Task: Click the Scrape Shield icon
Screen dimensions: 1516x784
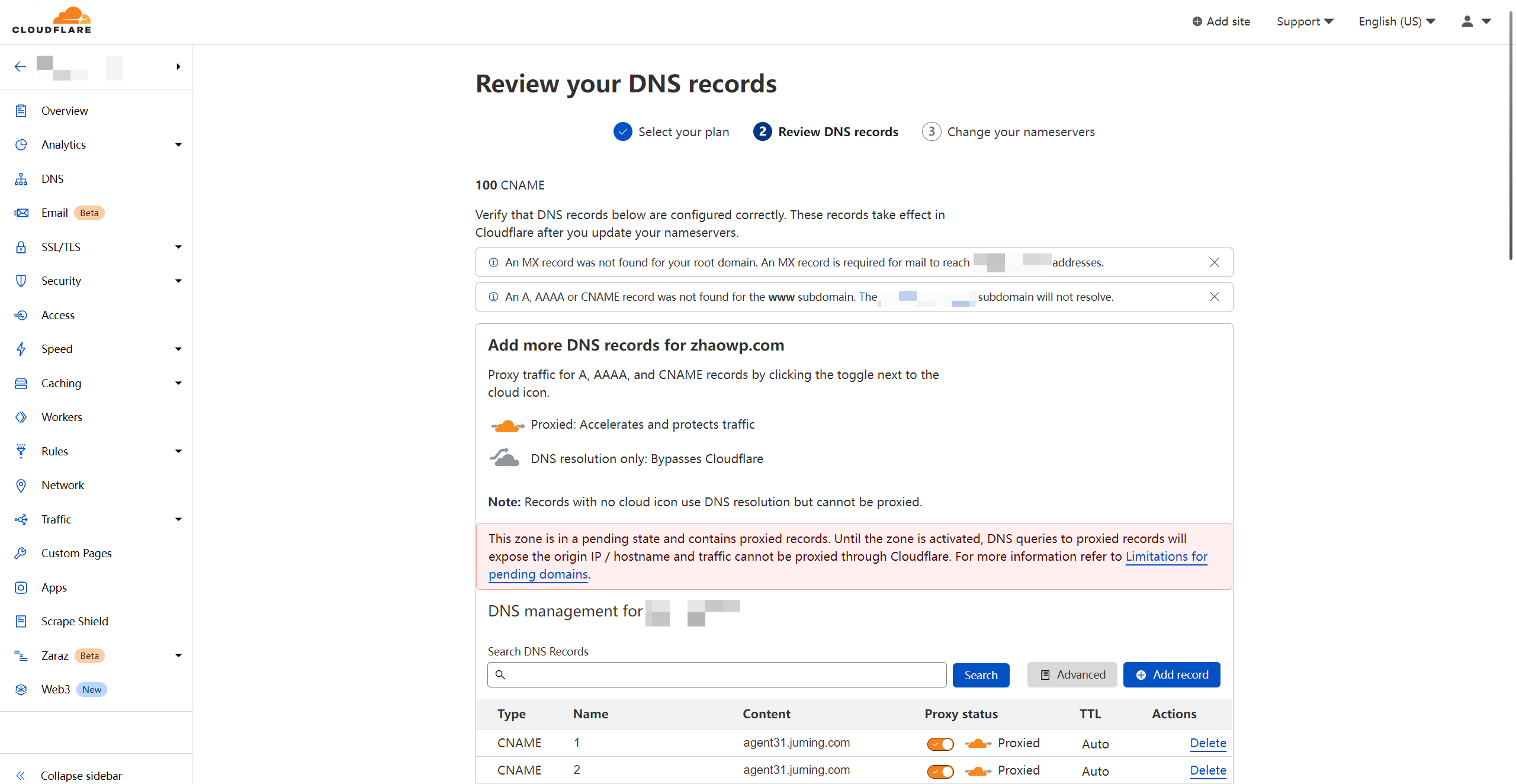Action: pos(21,622)
